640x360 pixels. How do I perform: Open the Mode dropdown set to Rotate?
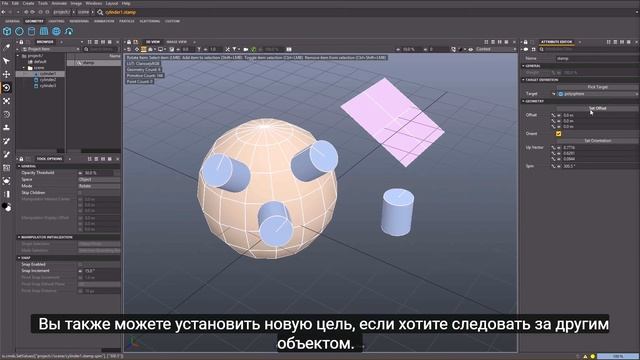click(99, 186)
